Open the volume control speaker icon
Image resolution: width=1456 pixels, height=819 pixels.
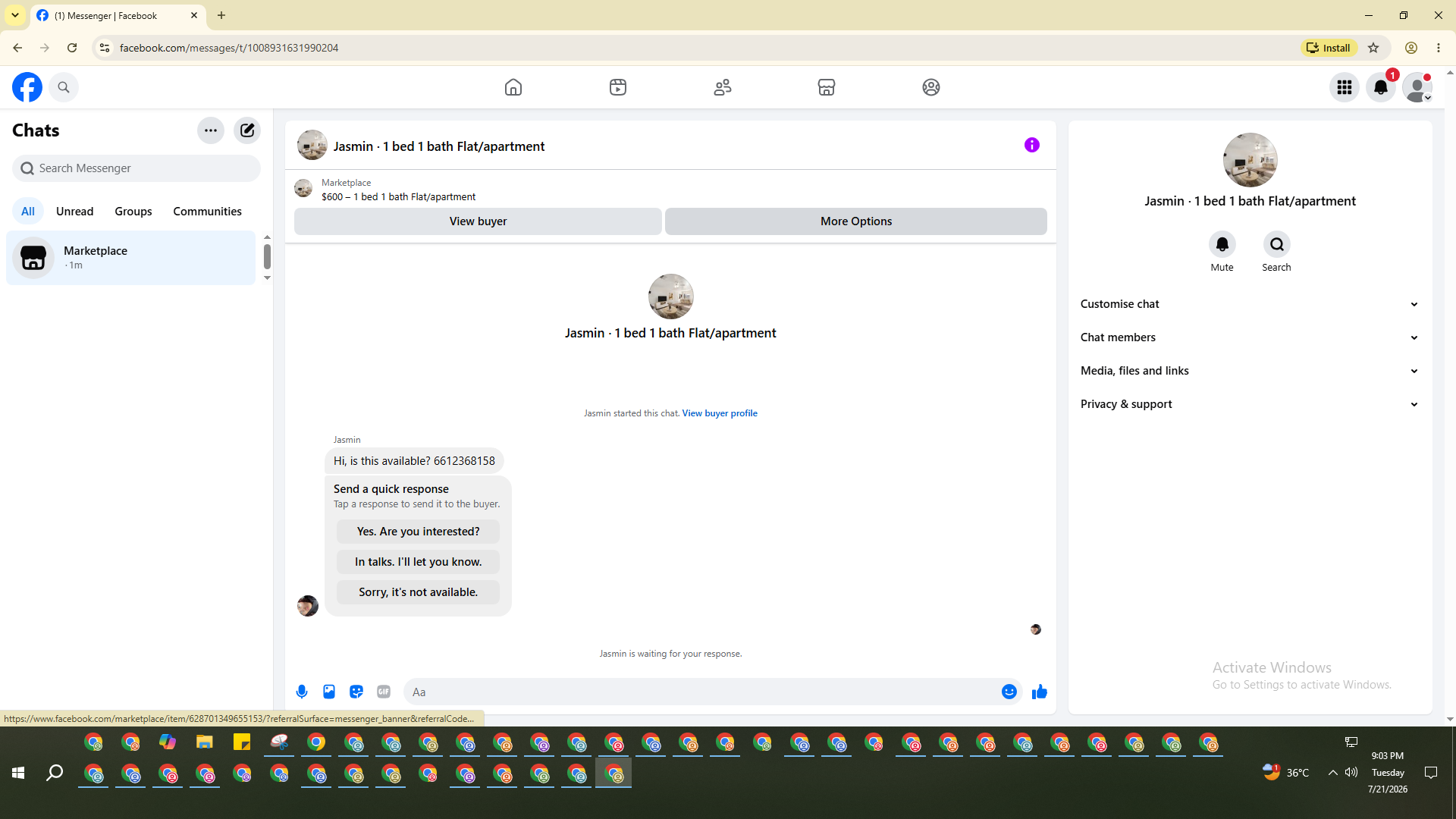point(1351,773)
